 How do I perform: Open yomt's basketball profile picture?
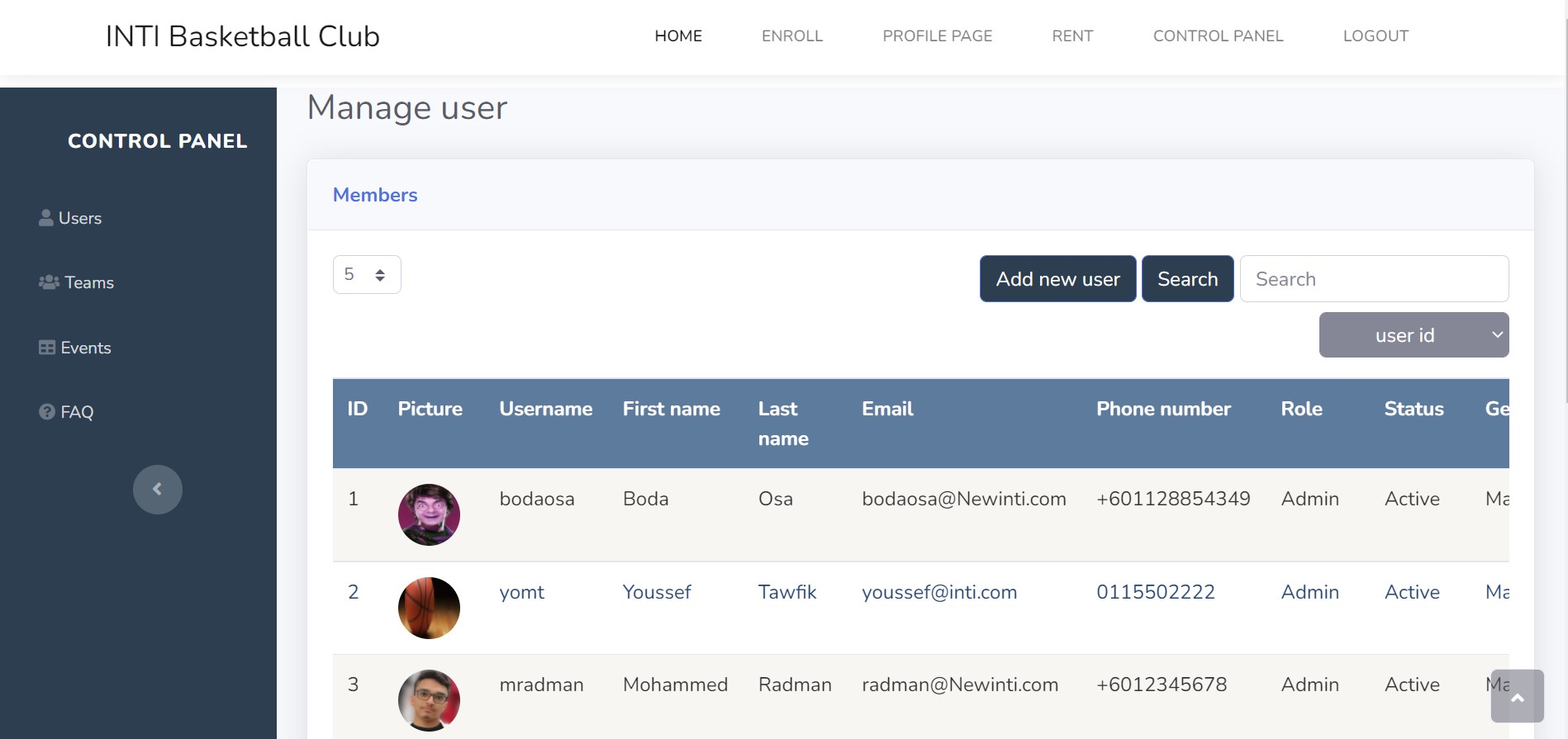429,608
